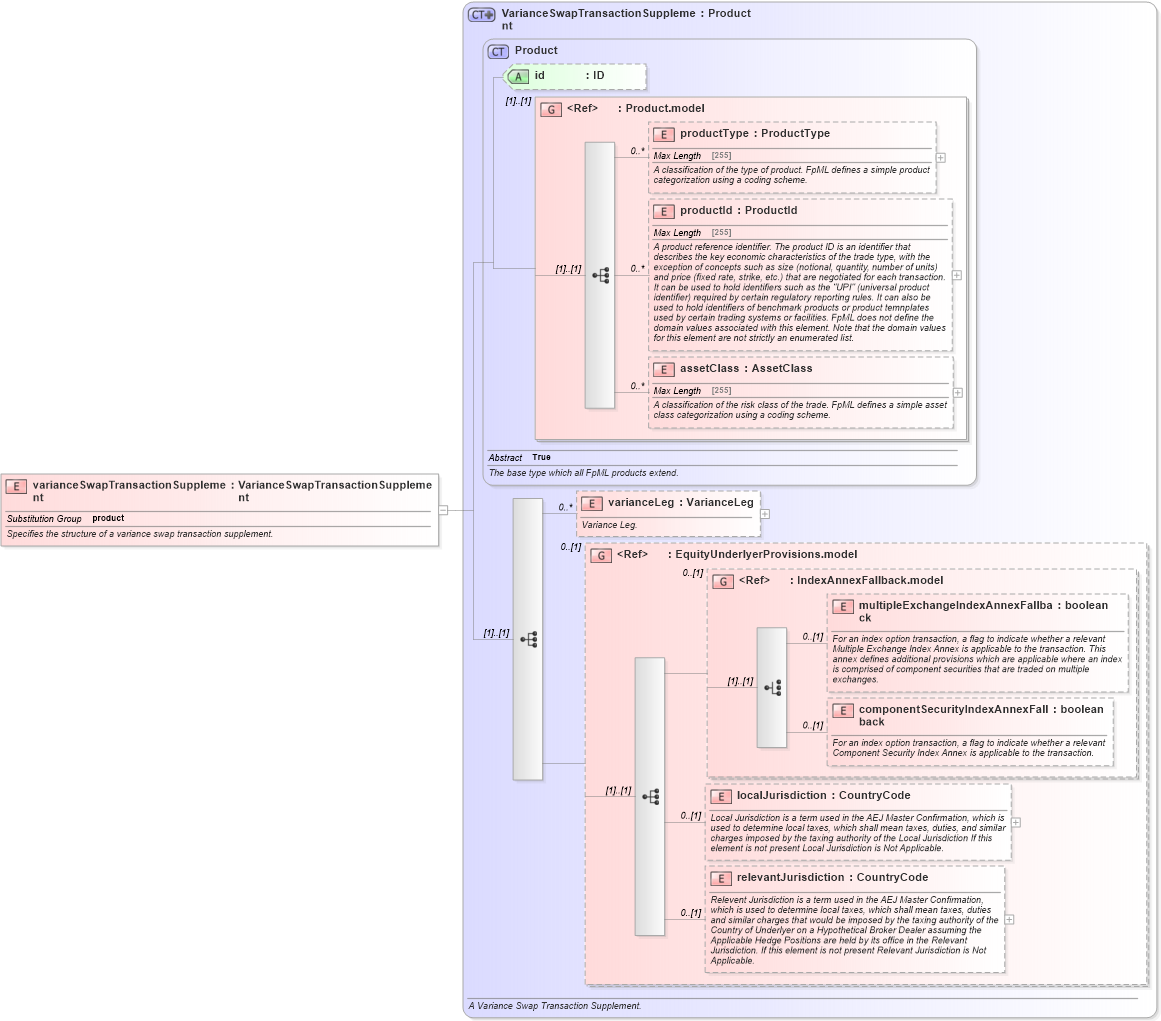Image resolution: width=1161 pixels, height=1021 pixels.
Task: Click the G icon of Product.model reference
Action: (551, 110)
